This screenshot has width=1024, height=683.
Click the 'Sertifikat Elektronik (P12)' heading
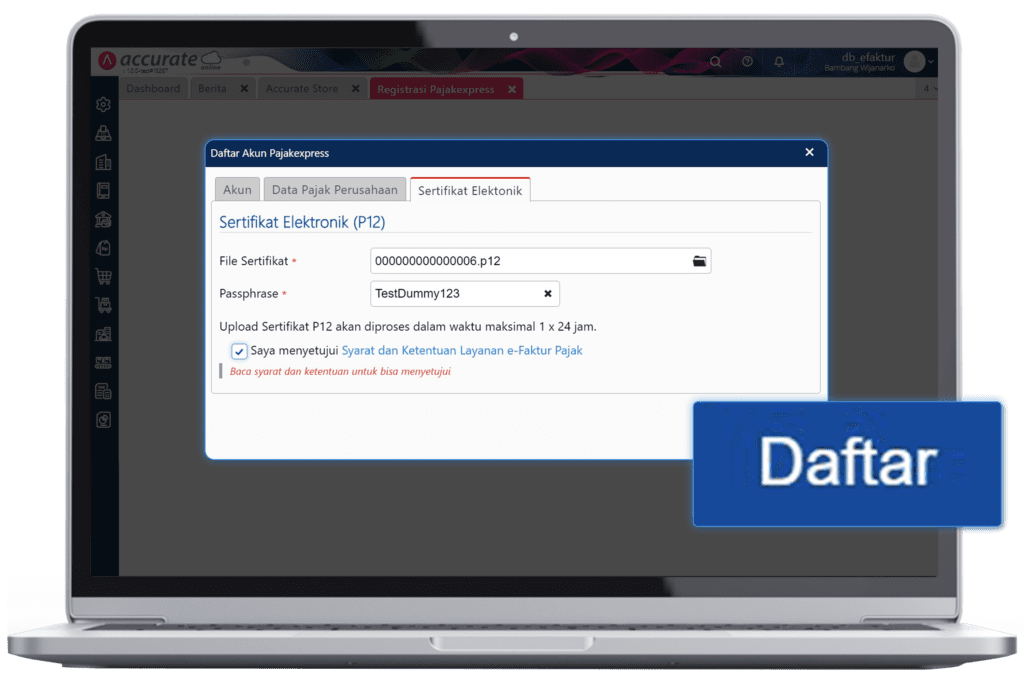click(302, 222)
